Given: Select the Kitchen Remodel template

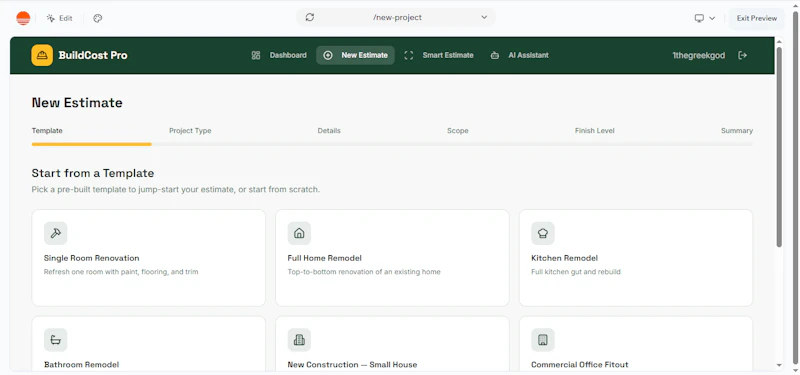Looking at the screenshot, I should 636,258.
